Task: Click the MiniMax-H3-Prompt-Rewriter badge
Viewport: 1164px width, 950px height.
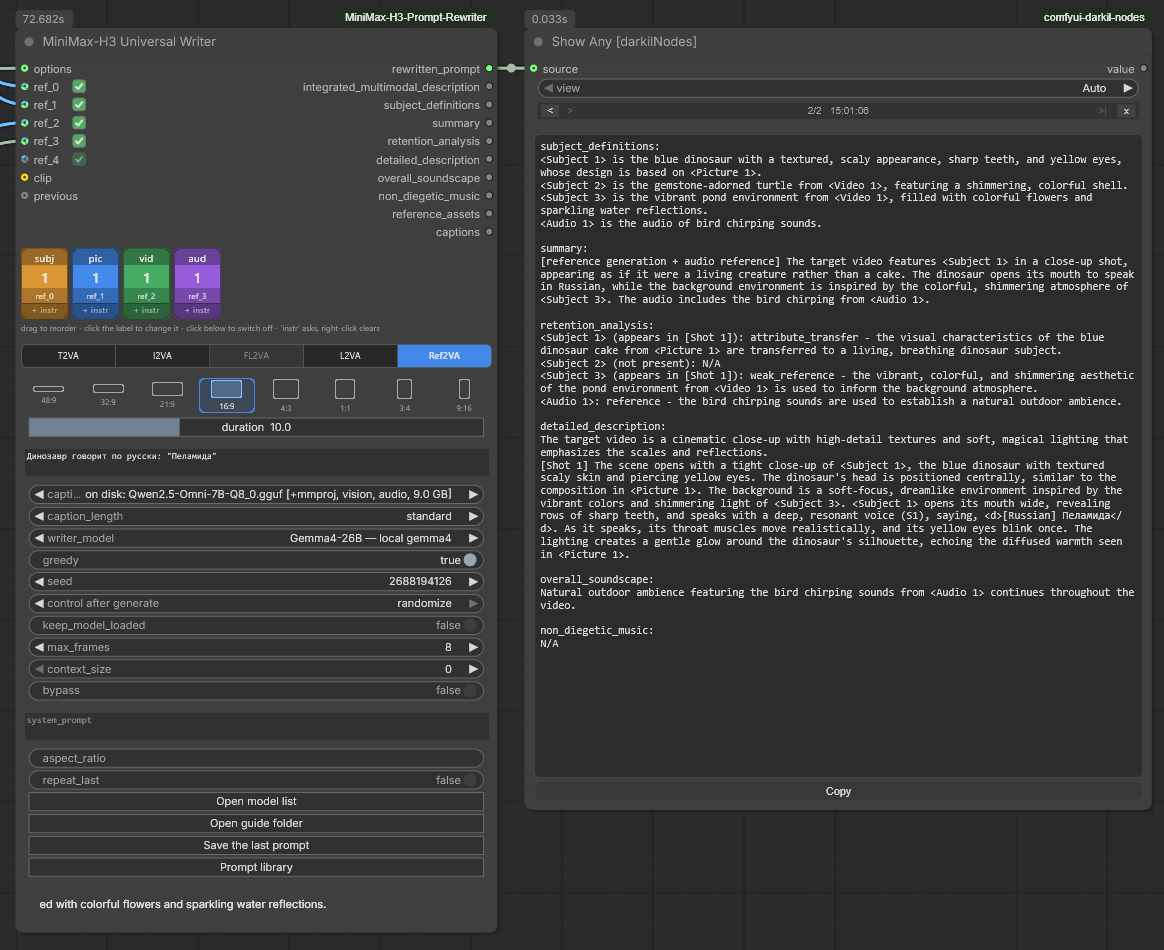Action: point(416,17)
